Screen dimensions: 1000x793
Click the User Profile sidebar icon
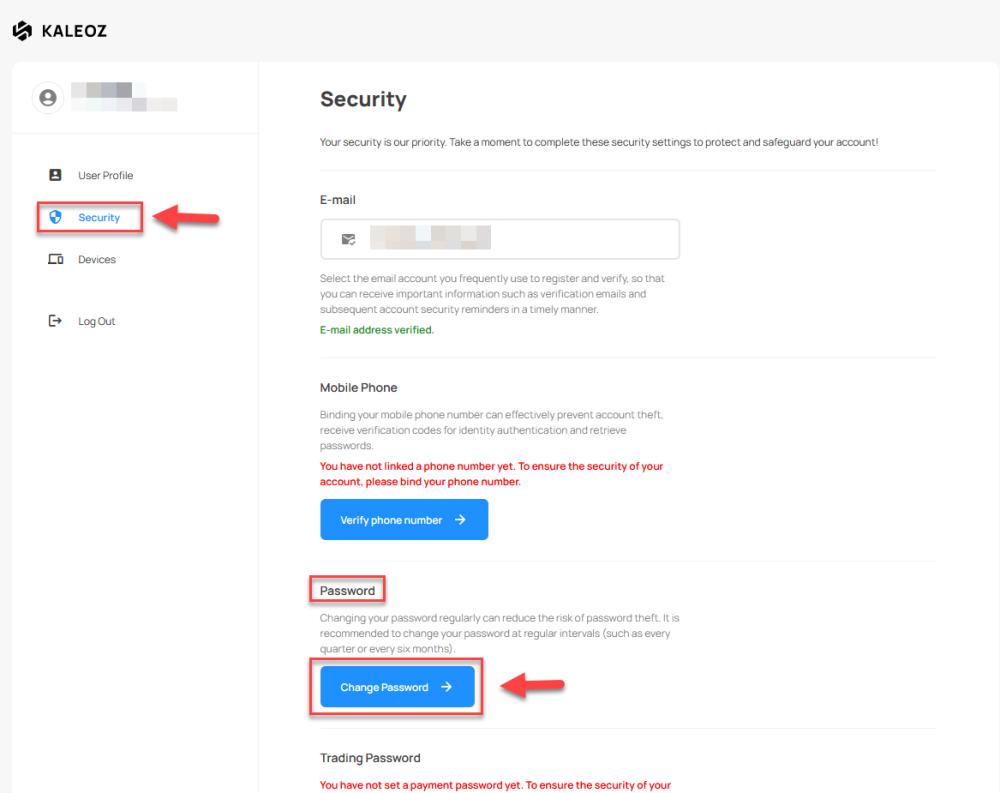pos(56,175)
